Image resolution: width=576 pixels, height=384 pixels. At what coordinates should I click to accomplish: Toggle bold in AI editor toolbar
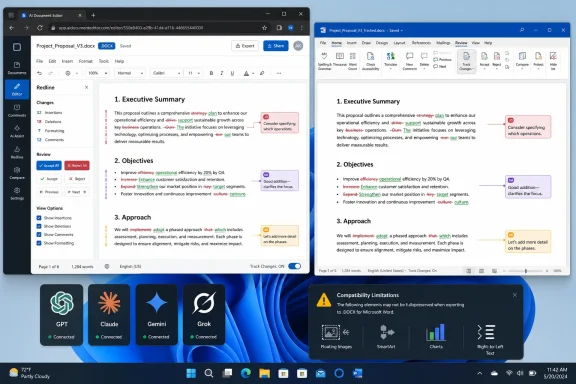[211, 73]
